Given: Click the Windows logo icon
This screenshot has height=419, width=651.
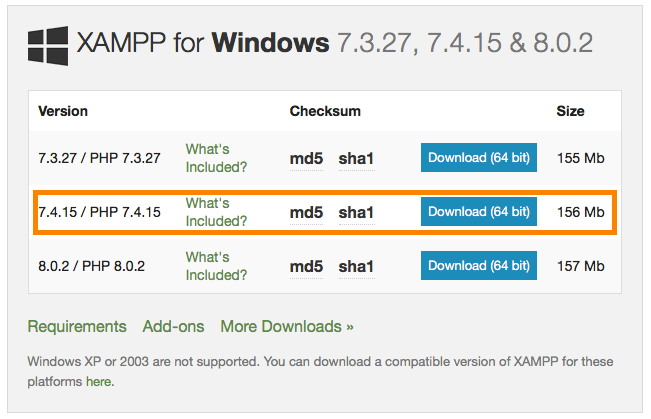Looking at the screenshot, I should coord(48,45).
